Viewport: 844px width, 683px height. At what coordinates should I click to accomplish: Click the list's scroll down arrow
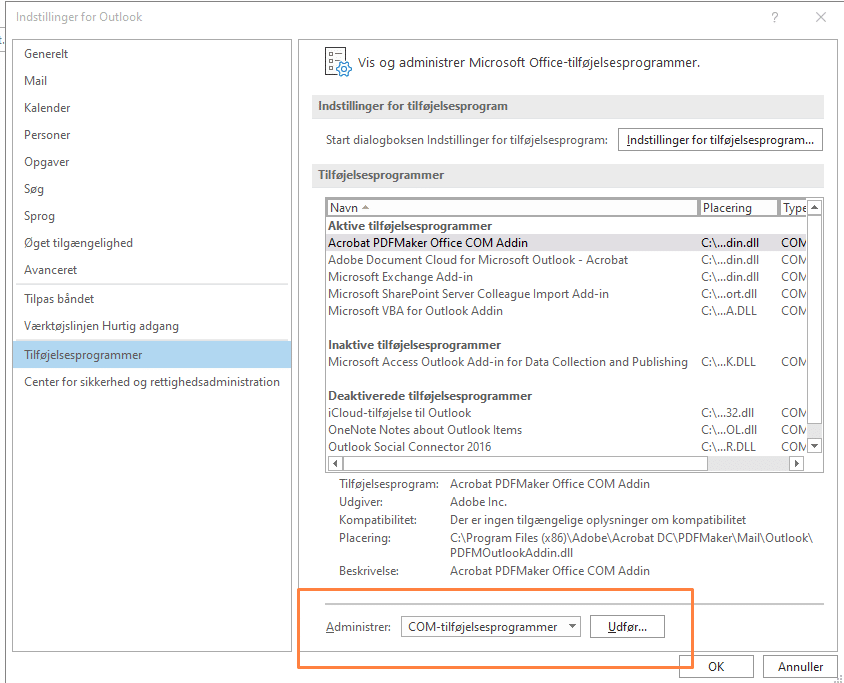(x=814, y=446)
